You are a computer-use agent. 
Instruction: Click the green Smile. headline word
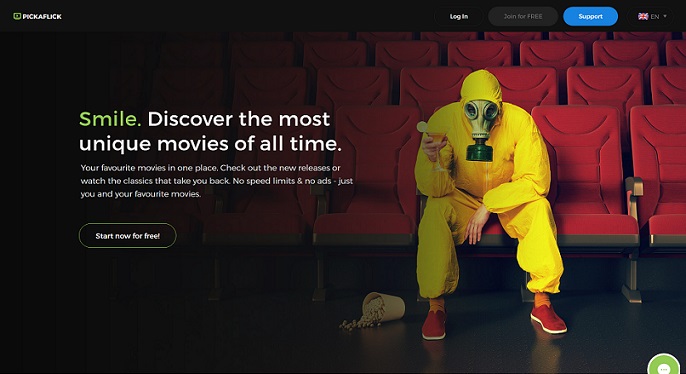[110, 119]
